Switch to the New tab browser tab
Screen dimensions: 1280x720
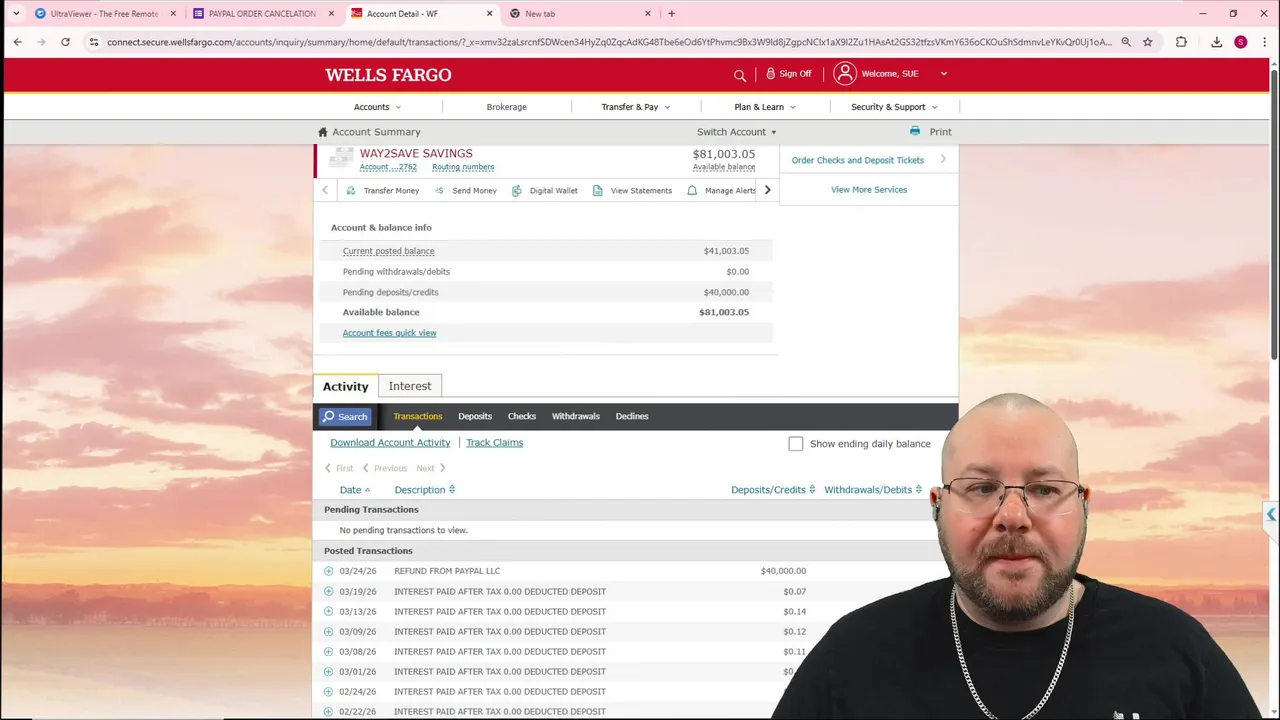click(580, 14)
